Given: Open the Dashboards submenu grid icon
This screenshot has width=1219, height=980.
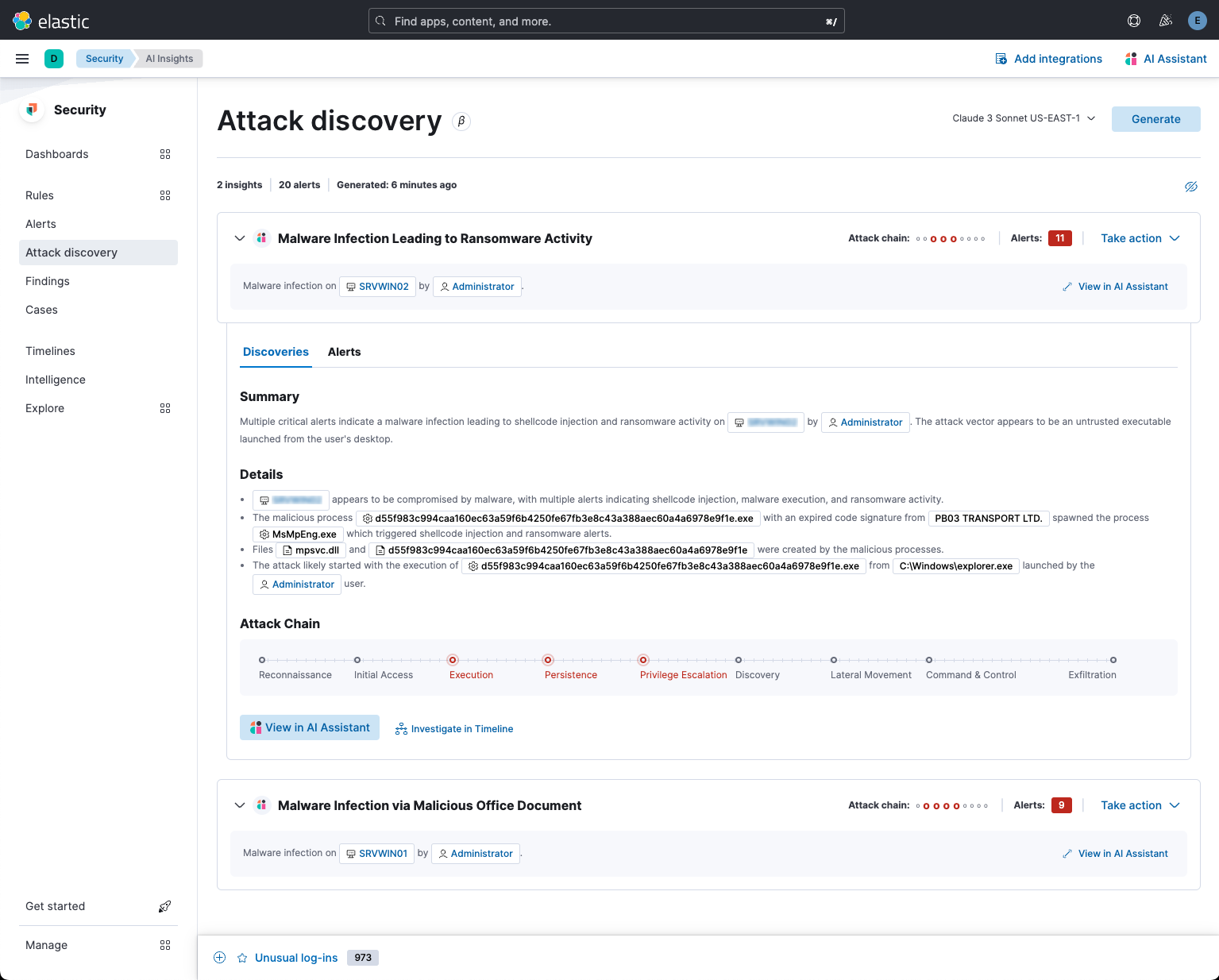Looking at the screenshot, I should click(x=165, y=154).
